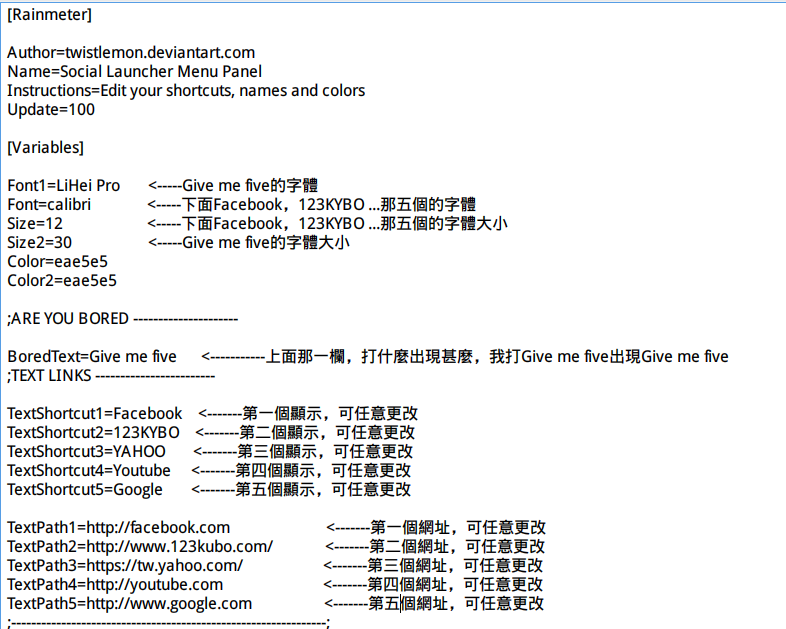Click the [Variables] section header

[45, 148]
